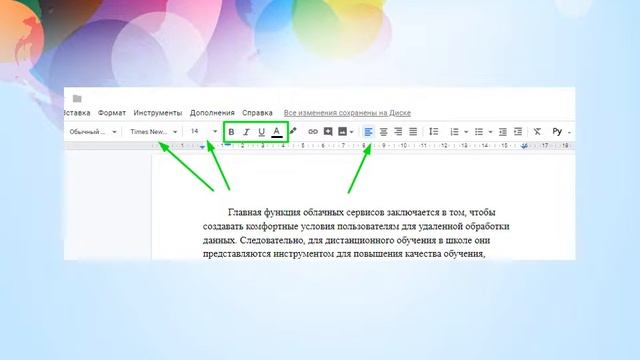The height and width of the screenshot is (360, 640).
Task: Click the word 'Следовательно' in the document text
Action: 271,240
